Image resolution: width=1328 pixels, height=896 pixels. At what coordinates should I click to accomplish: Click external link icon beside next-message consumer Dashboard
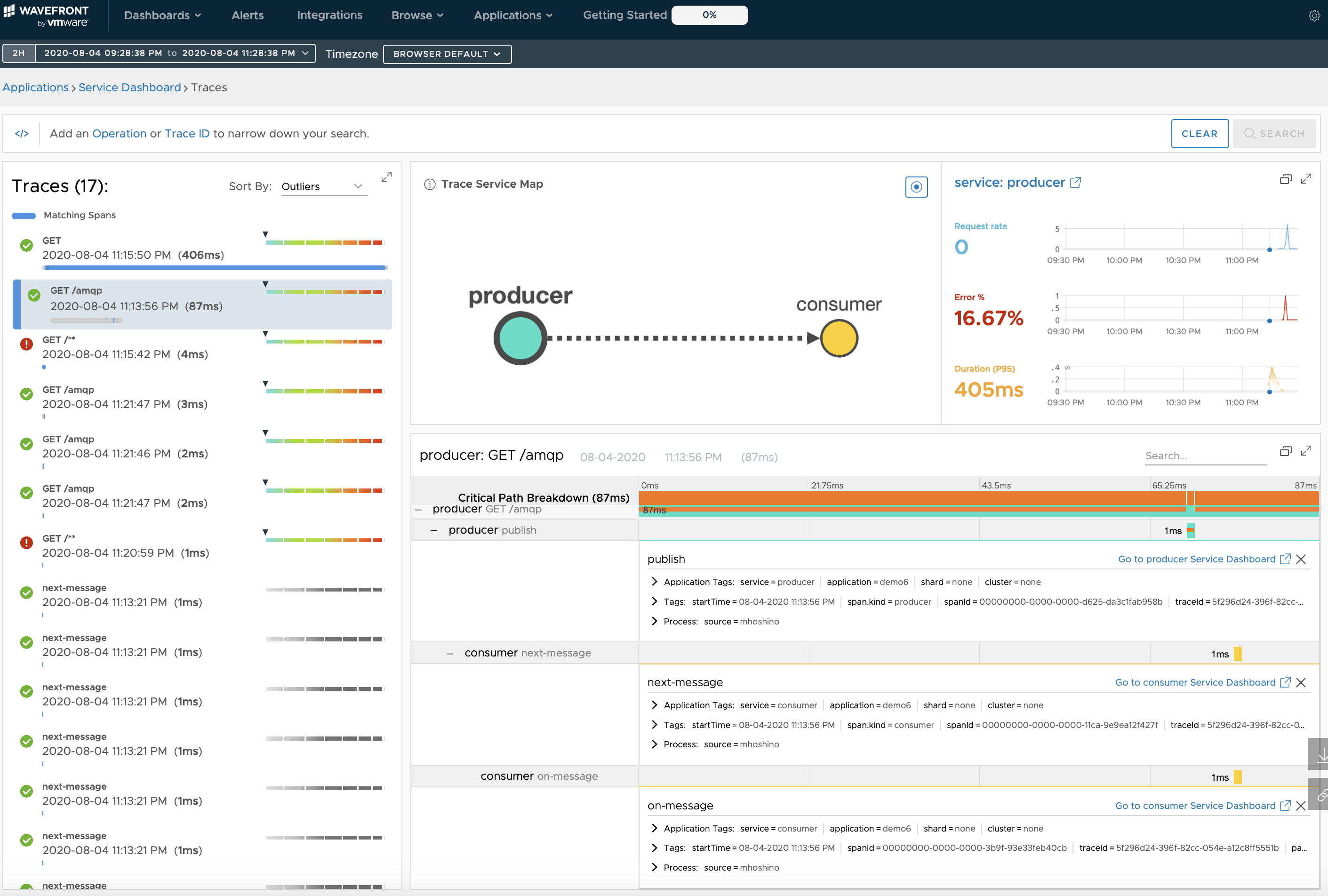(x=1285, y=682)
